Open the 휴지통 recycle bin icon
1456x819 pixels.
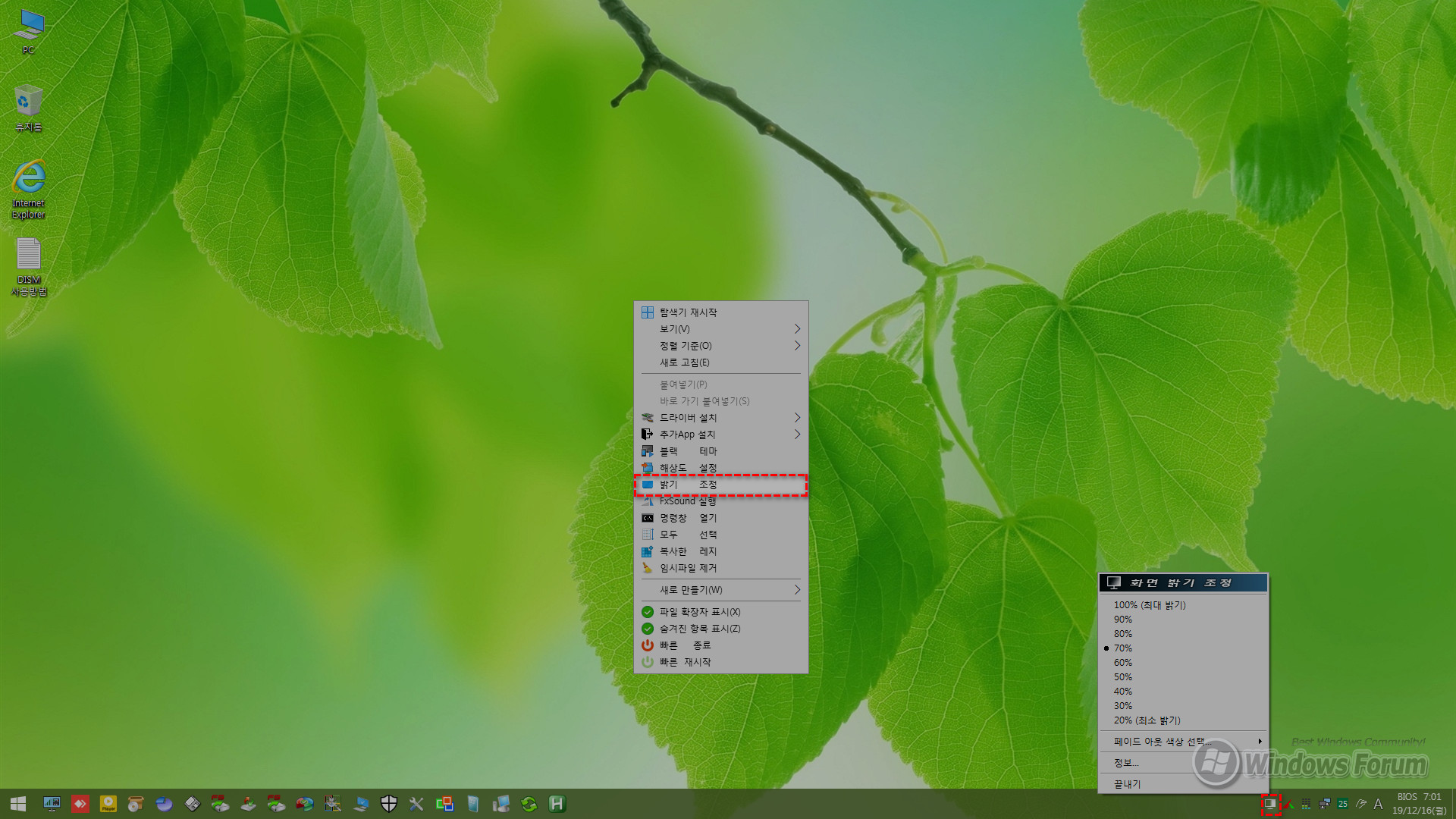pyautogui.click(x=28, y=108)
